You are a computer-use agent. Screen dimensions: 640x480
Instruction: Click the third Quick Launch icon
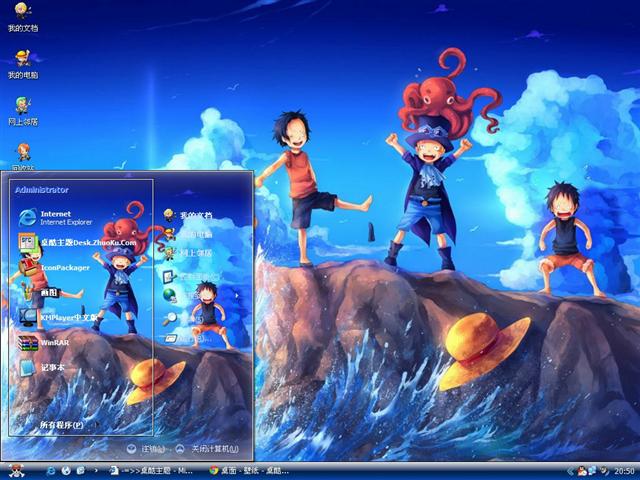80,471
